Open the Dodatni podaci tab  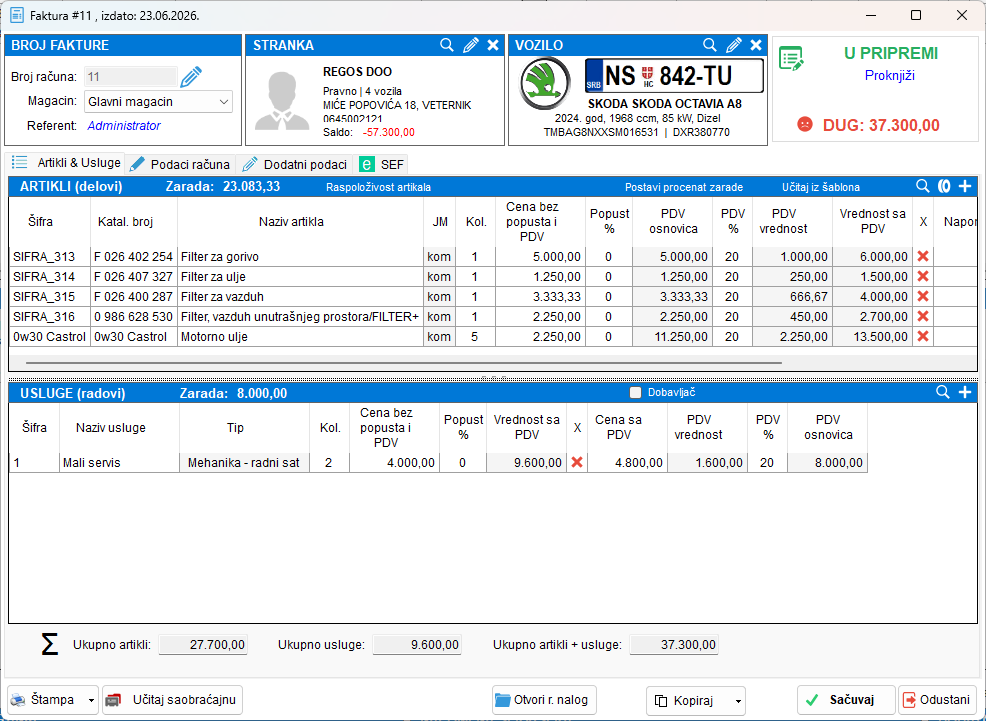295,165
